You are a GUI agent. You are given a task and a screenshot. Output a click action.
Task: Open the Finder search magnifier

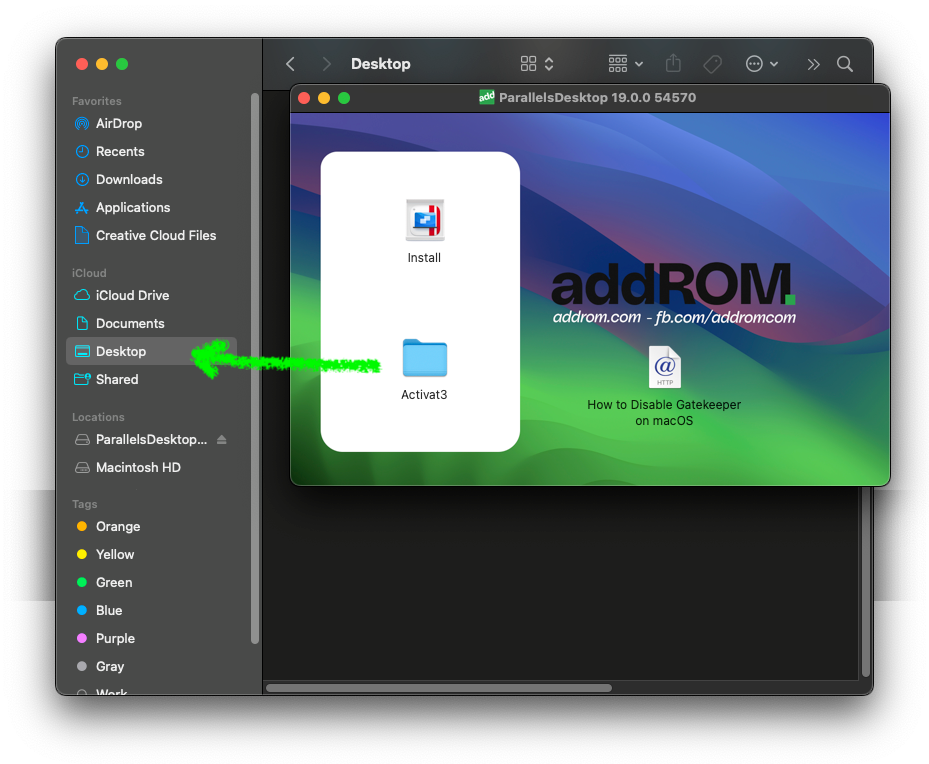pos(845,64)
